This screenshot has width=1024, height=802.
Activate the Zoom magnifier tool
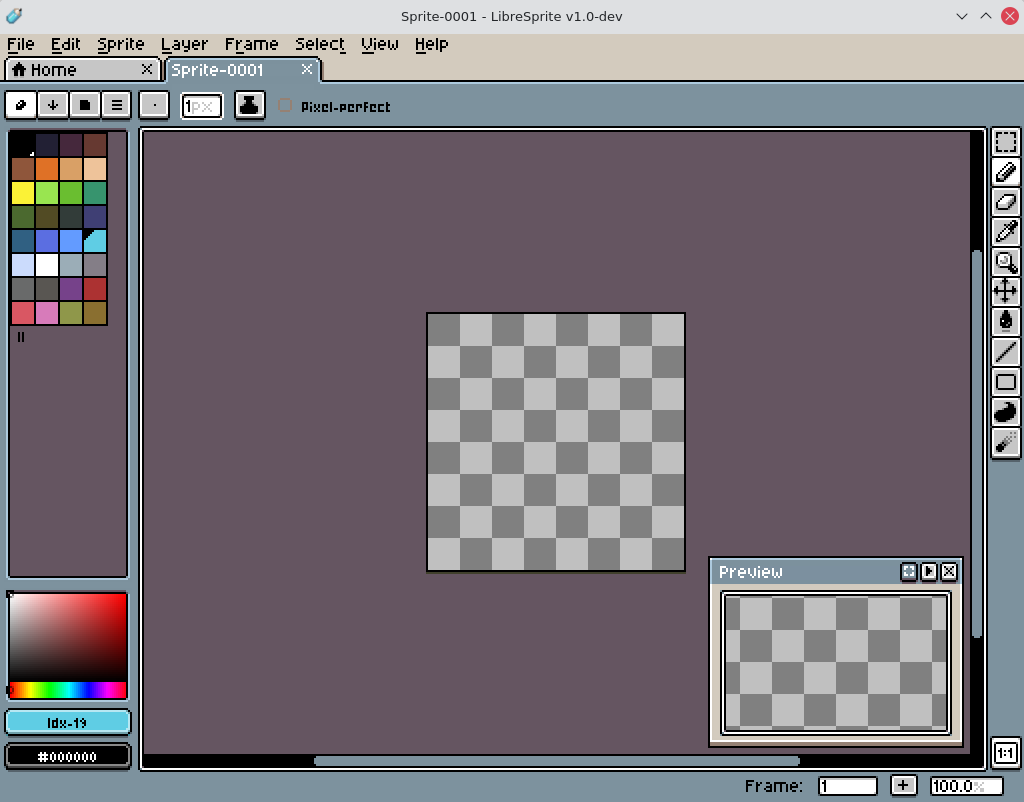pos(1005,262)
